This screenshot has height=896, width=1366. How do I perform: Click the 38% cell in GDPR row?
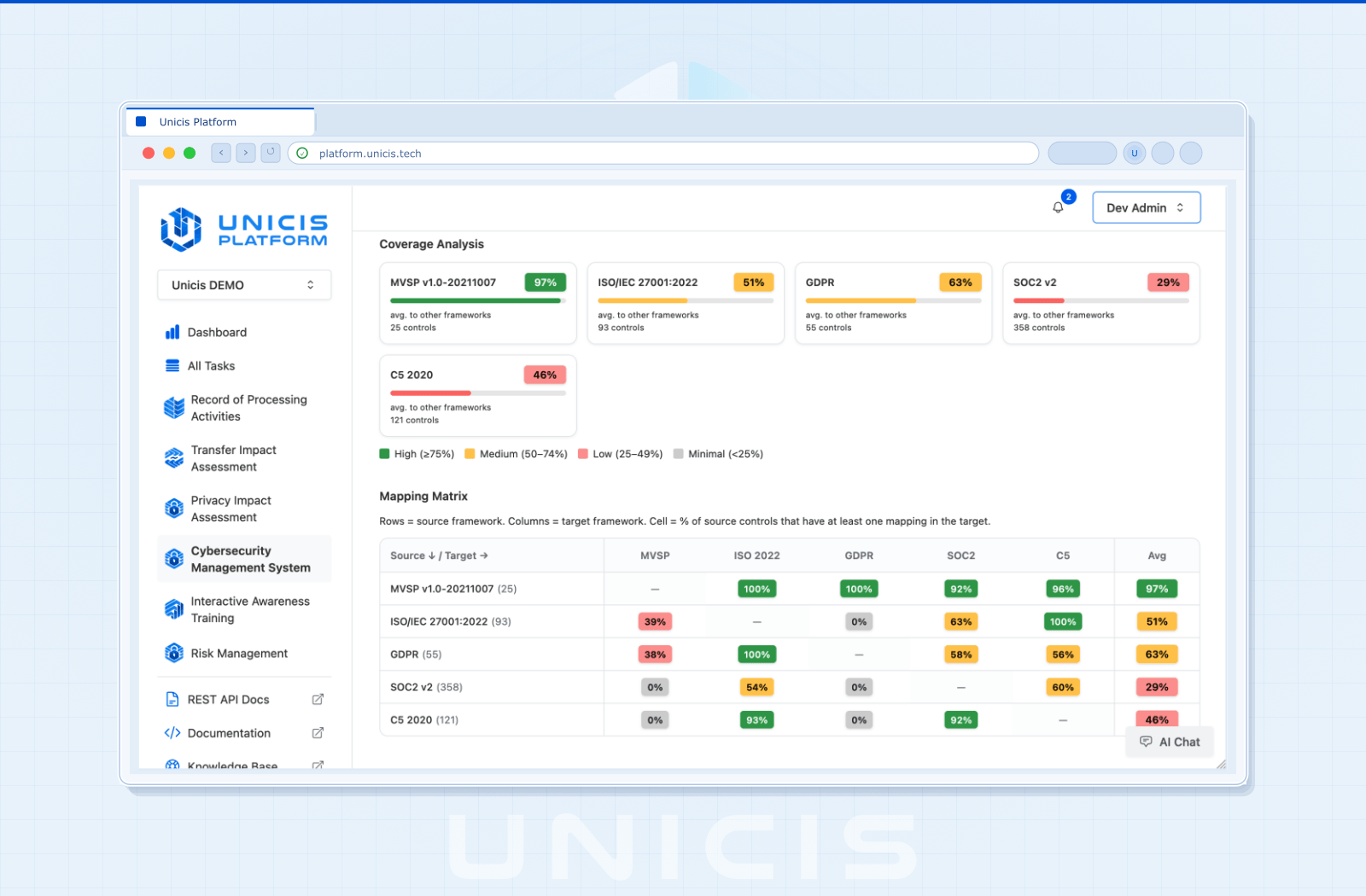pyautogui.click(x=655, y=655)
